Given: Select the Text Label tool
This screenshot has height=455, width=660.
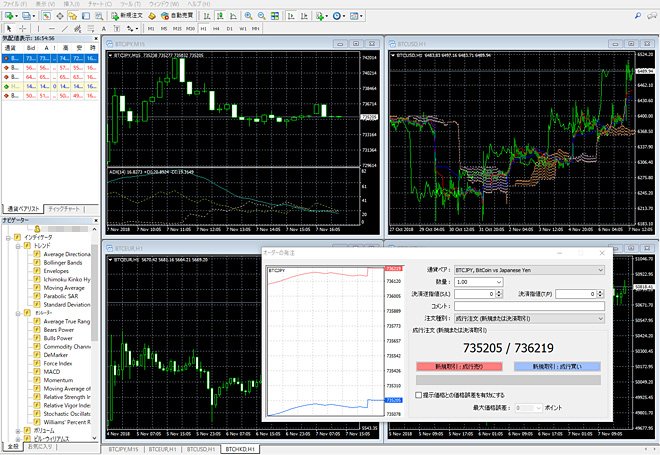Looking at the screenshot, I should coord(117,29).
